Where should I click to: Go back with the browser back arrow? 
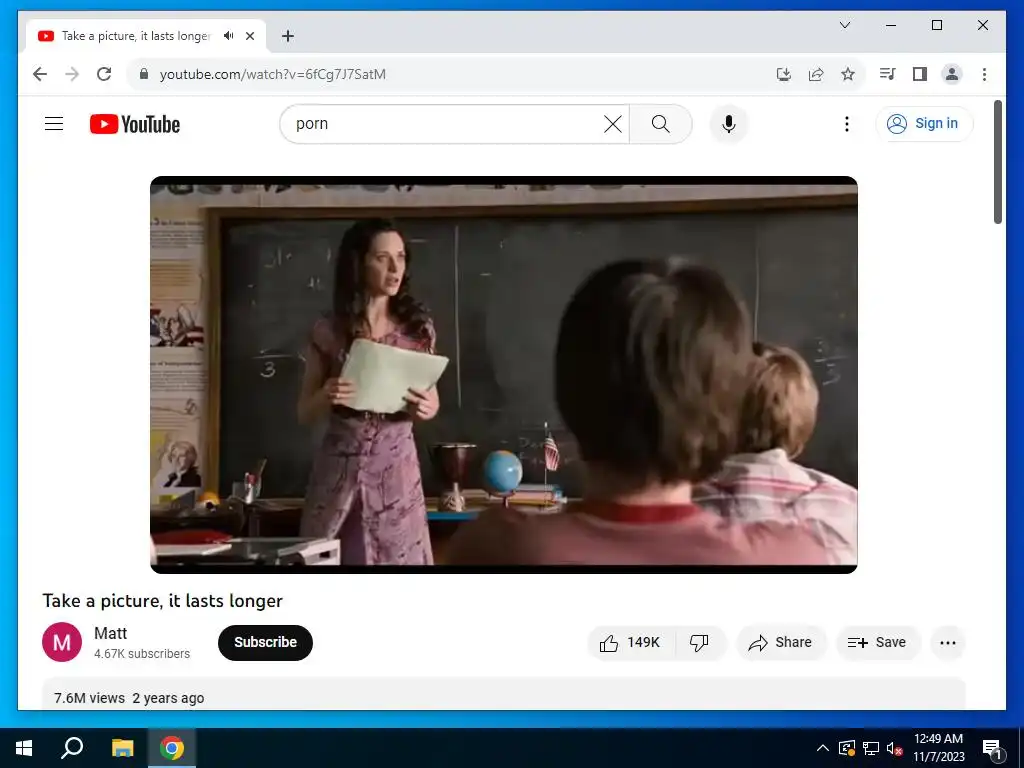[x=40, y=74]
